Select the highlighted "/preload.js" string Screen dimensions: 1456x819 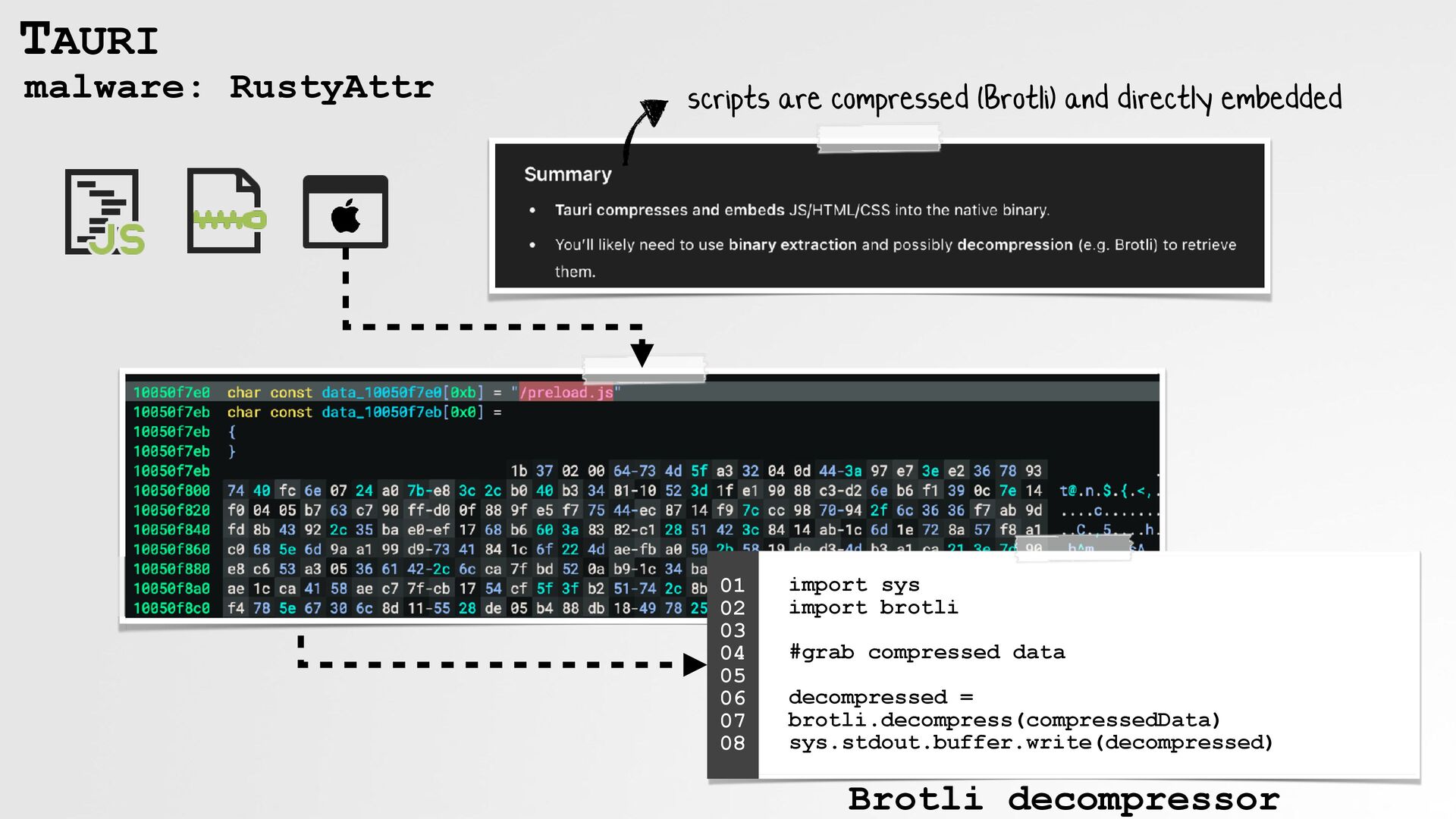point(566,392)
